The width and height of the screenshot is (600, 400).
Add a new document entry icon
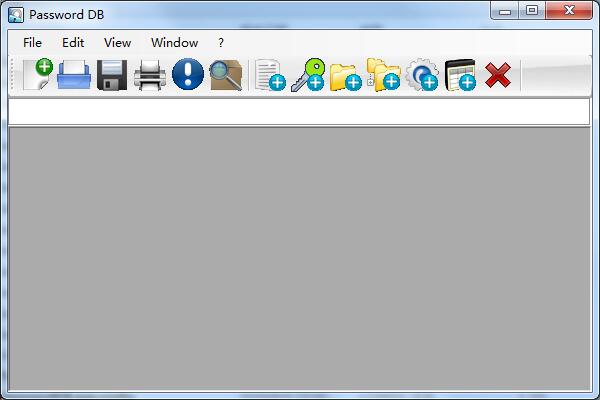click(270, 75)
